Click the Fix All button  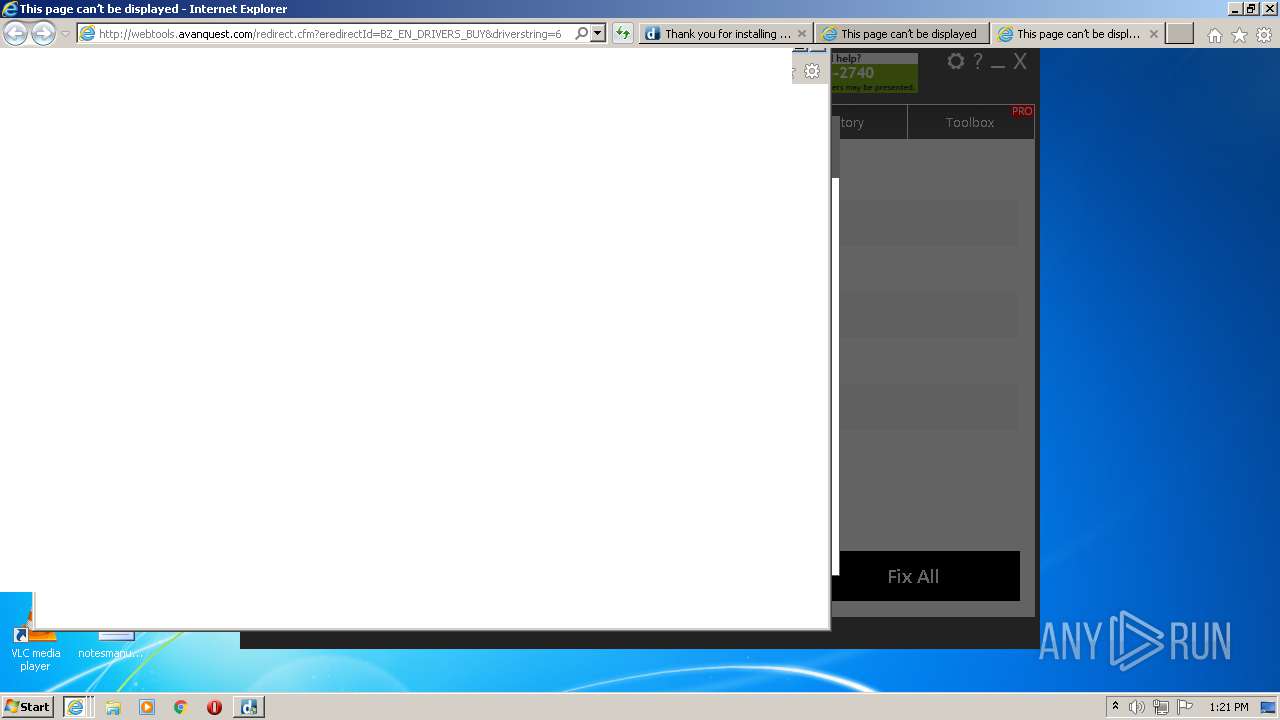(925, 576)
